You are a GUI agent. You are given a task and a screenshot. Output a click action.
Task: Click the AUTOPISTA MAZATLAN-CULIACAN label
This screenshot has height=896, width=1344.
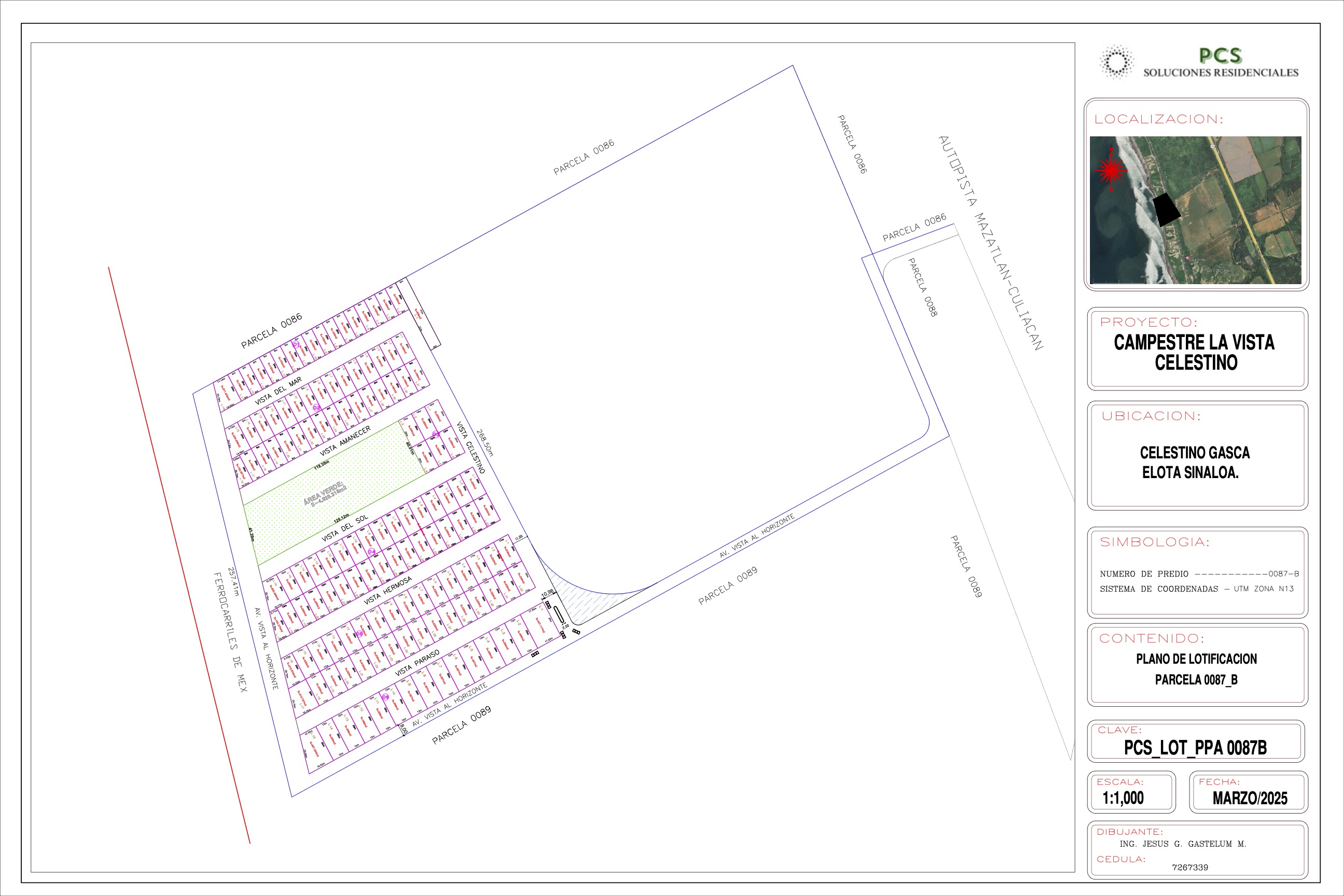pos(991,243)
